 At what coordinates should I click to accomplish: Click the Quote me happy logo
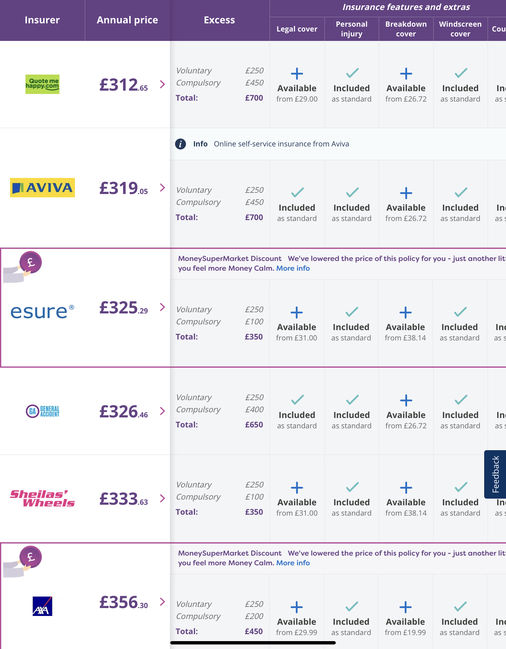coord(42,84)
